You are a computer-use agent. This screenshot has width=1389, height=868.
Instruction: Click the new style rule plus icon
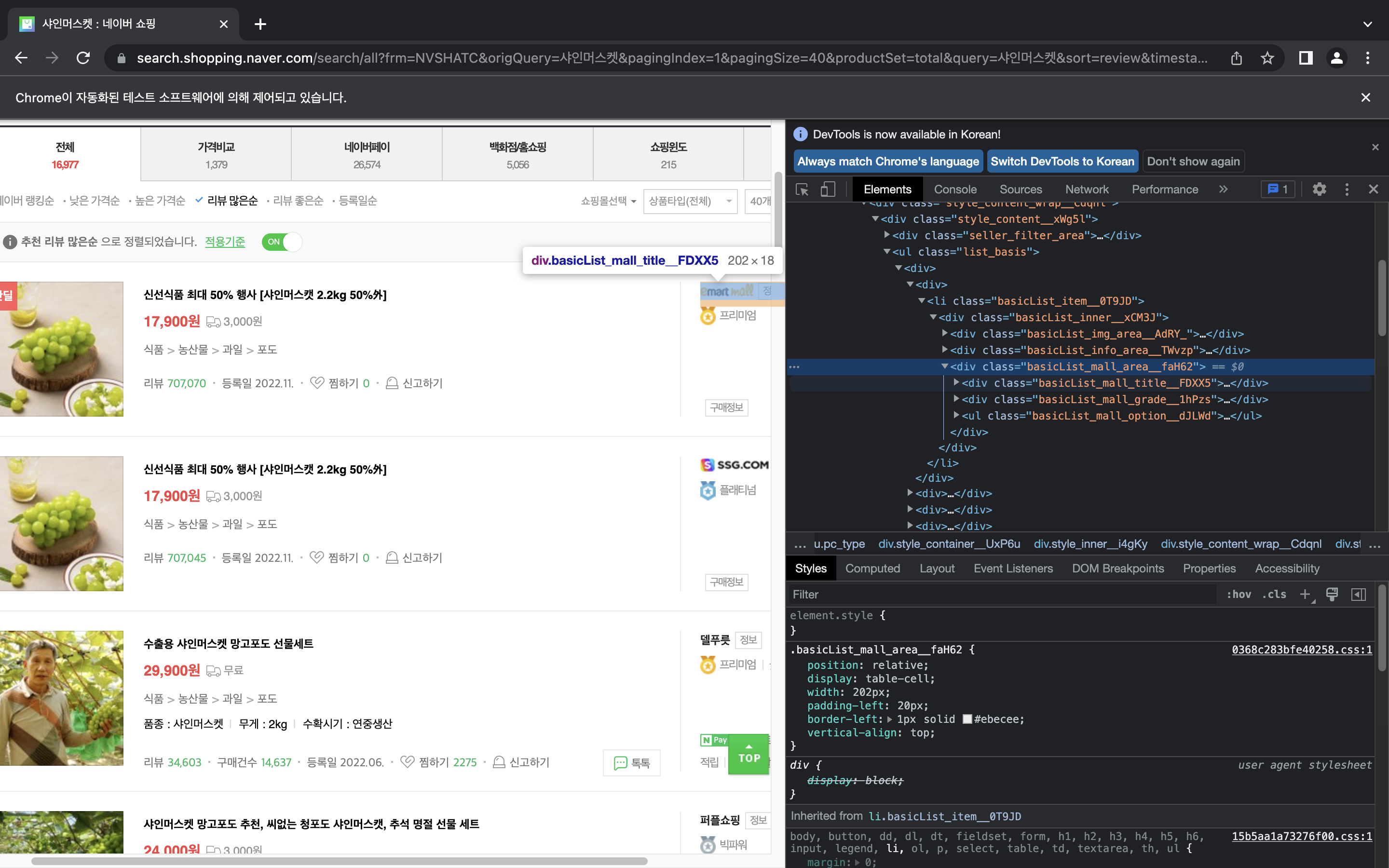click(1305, 594)
